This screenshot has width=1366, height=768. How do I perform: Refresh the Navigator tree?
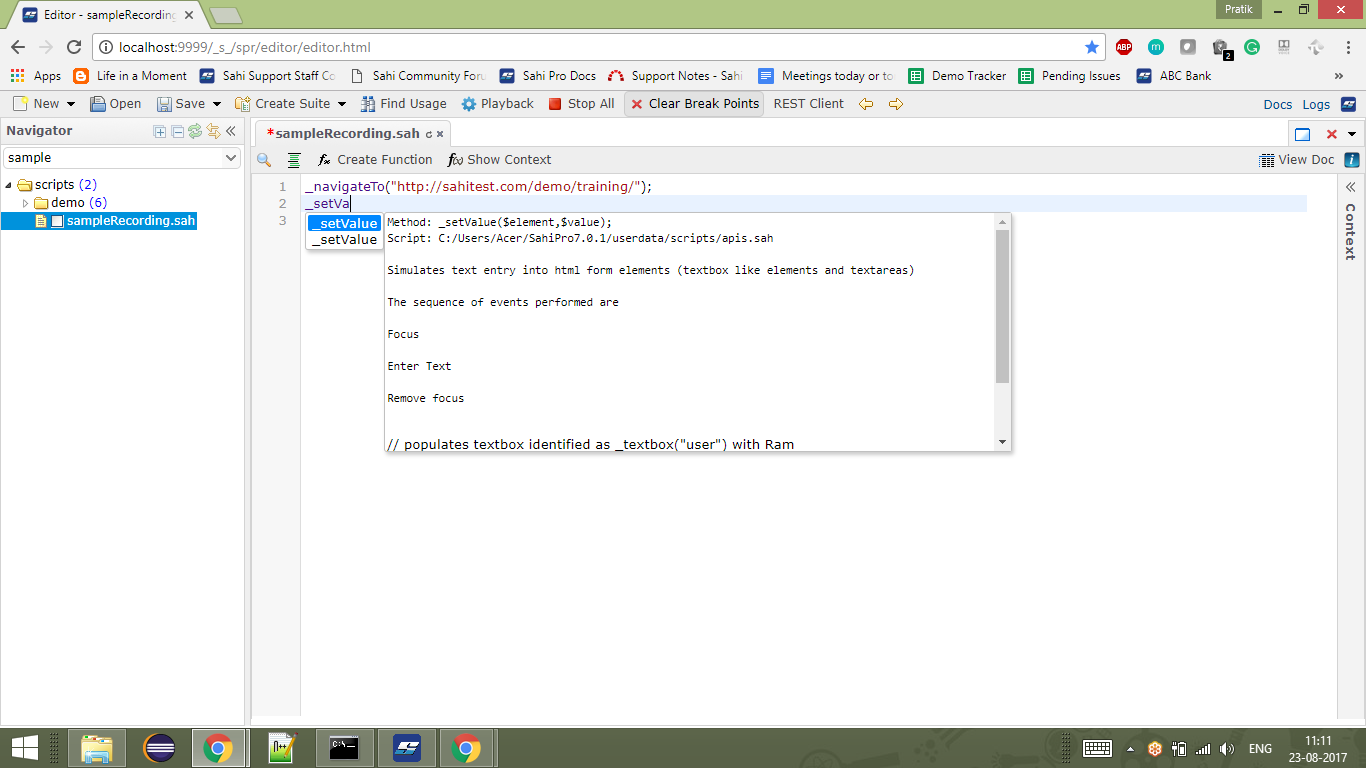(x=195, y=131)
